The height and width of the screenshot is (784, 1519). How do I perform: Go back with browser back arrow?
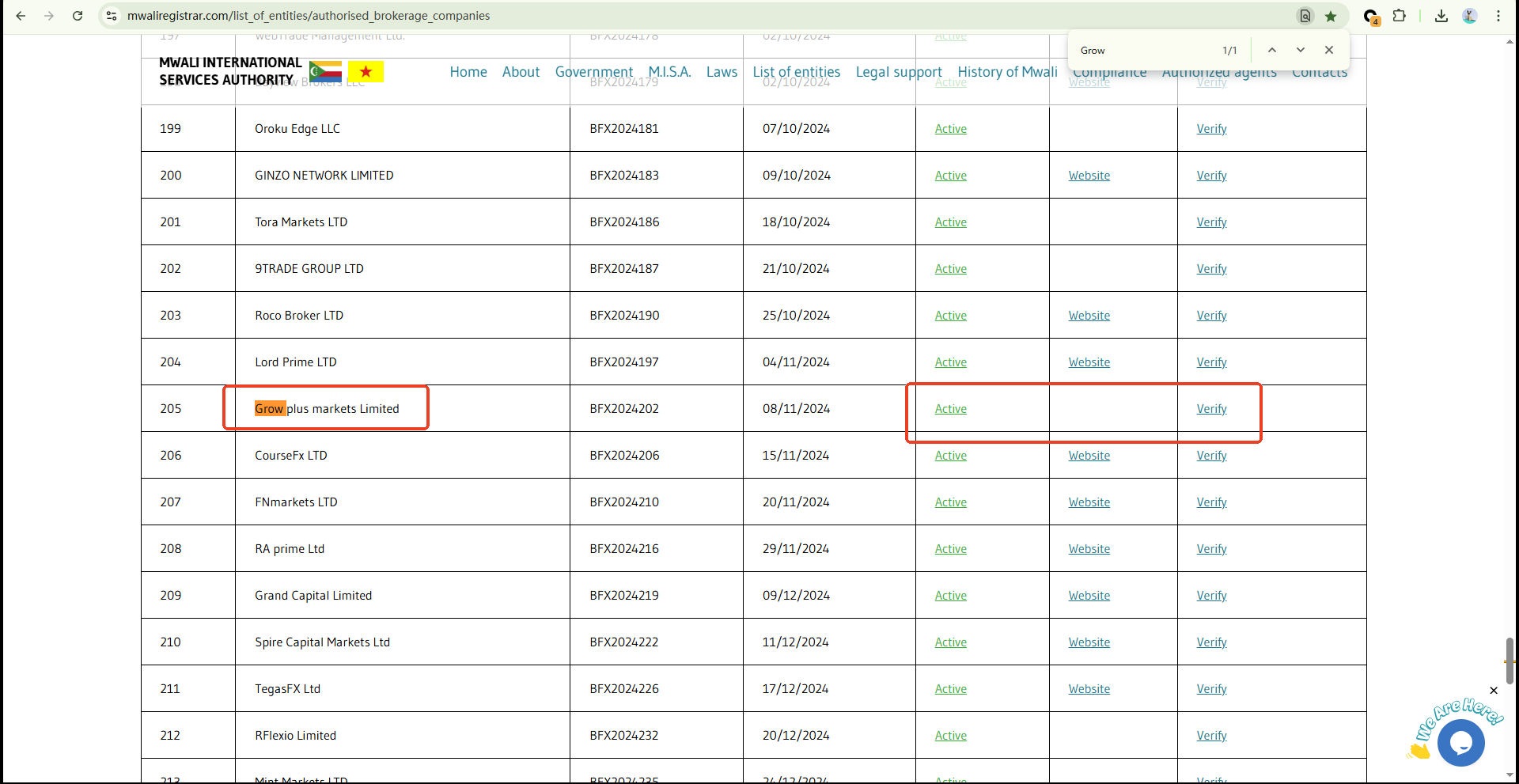(21, 16)
